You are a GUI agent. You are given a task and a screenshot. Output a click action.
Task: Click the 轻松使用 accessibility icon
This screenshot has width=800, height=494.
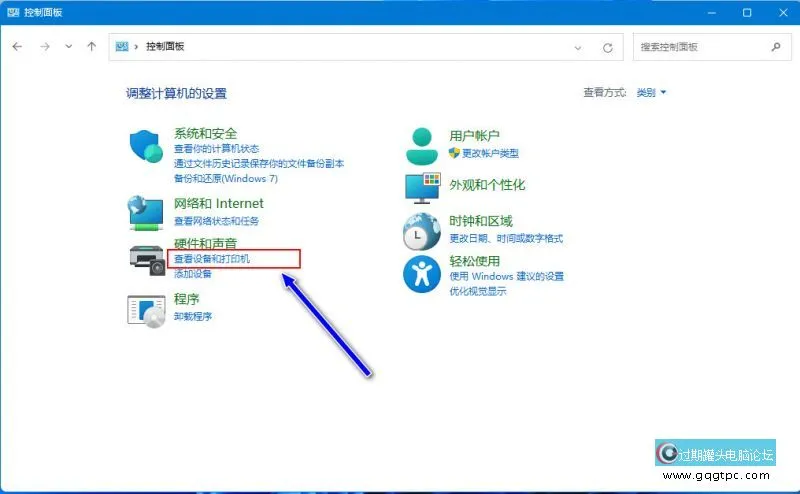pyautogui.click(x=422, y=274)
